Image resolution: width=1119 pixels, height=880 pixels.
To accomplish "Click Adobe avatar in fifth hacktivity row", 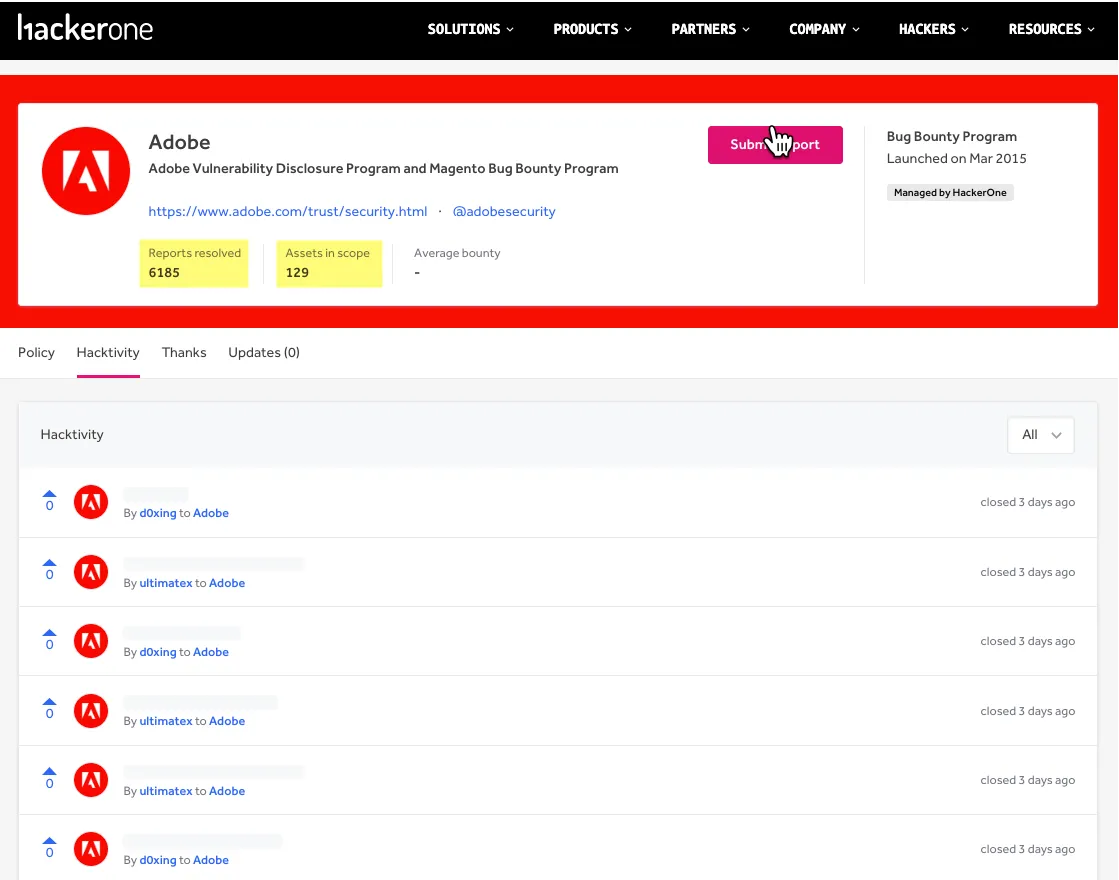I will (91, 780).
